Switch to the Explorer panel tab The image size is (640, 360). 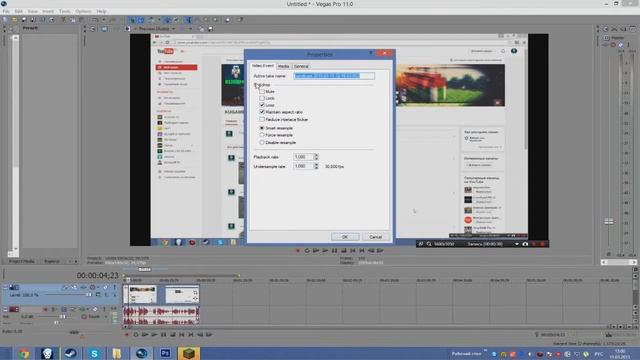point(52,261)
